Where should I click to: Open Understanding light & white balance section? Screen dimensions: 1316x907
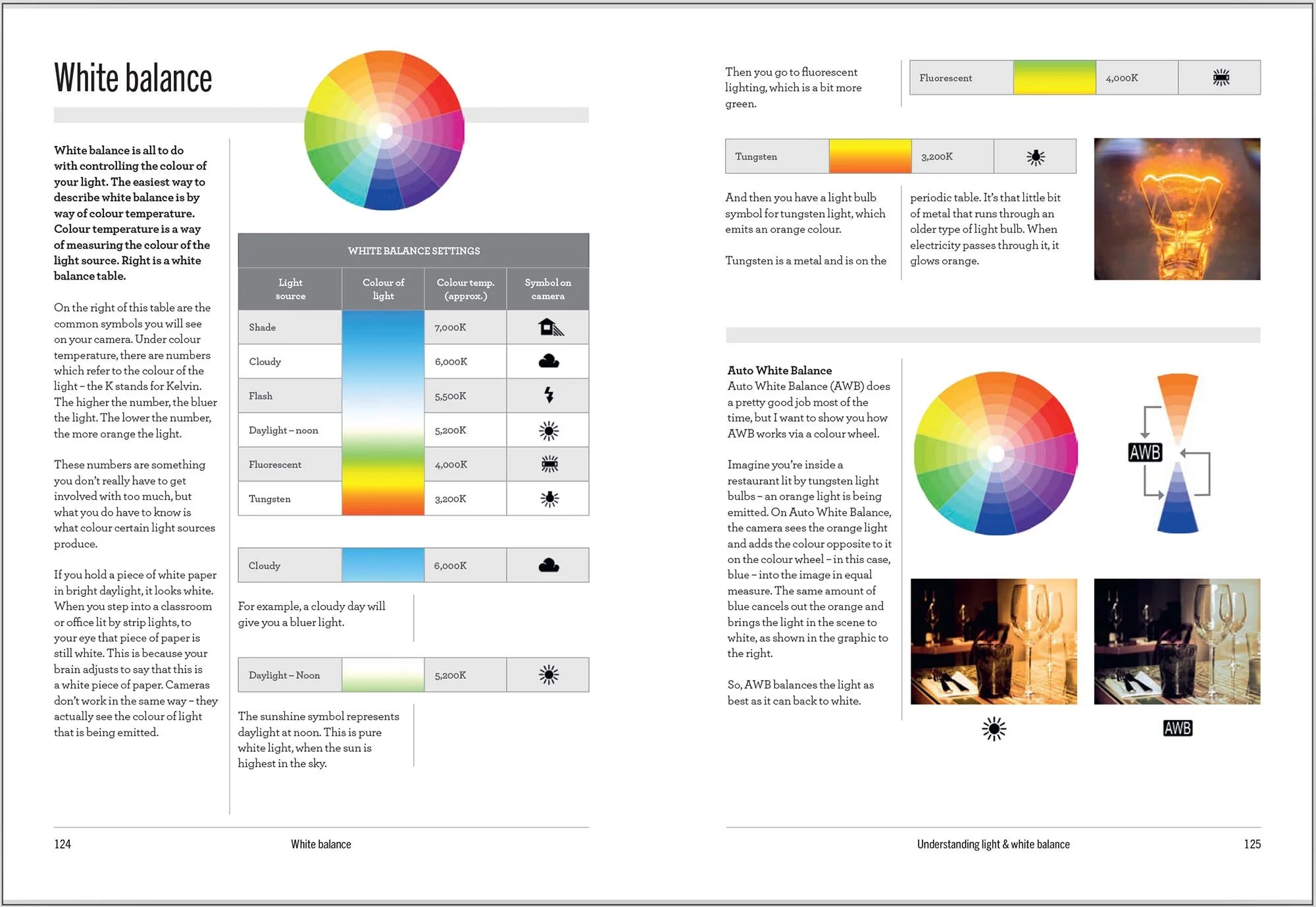pyautogui.click(x=994, y=844)
